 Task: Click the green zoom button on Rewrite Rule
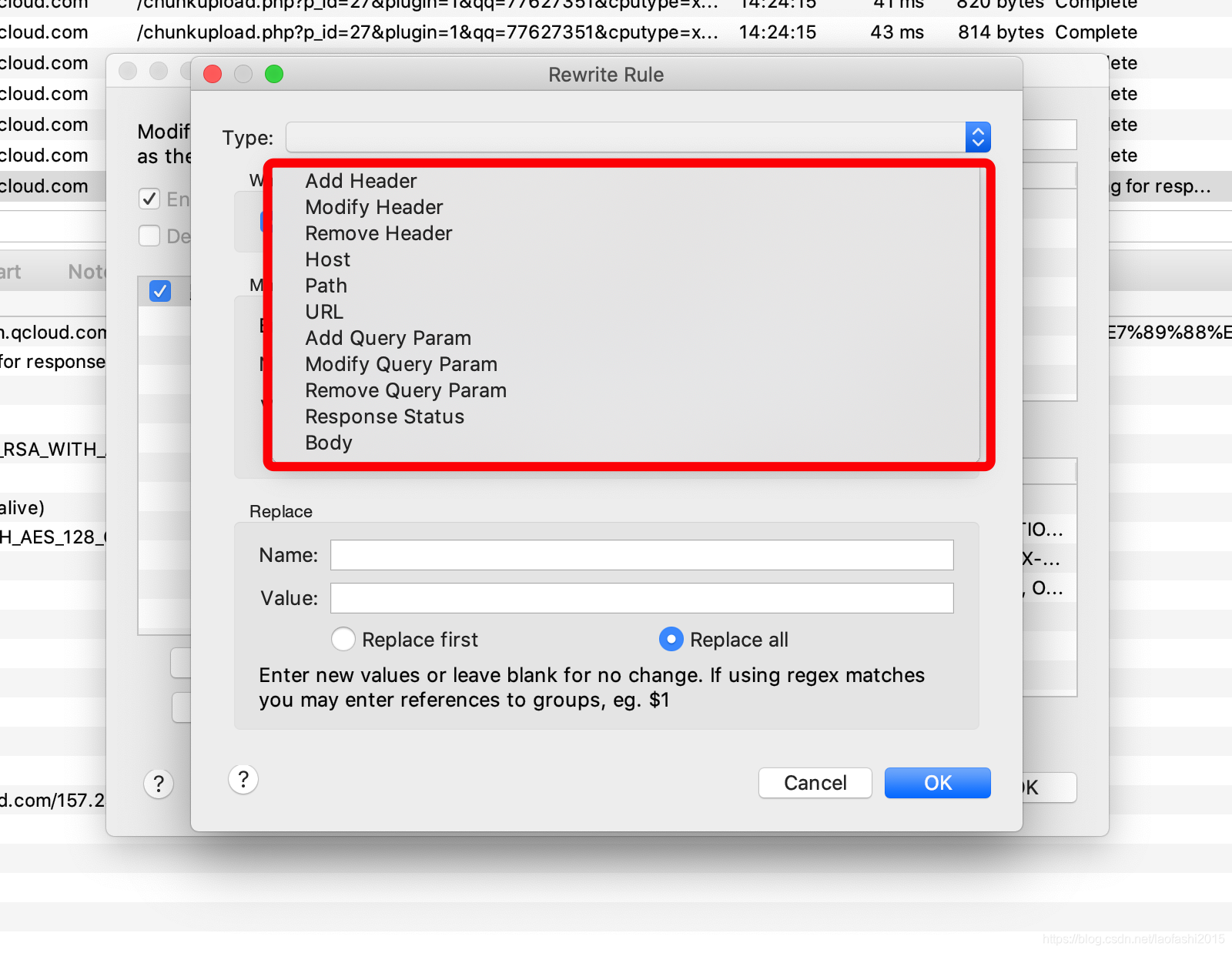pyautogui.click(x=274, y=74)
